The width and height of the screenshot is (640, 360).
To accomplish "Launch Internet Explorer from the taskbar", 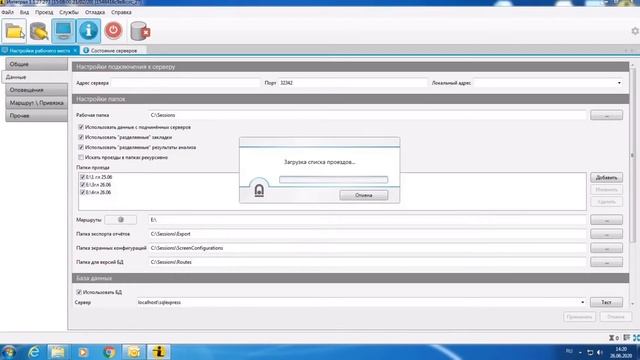I will click(x=34, y=352).
